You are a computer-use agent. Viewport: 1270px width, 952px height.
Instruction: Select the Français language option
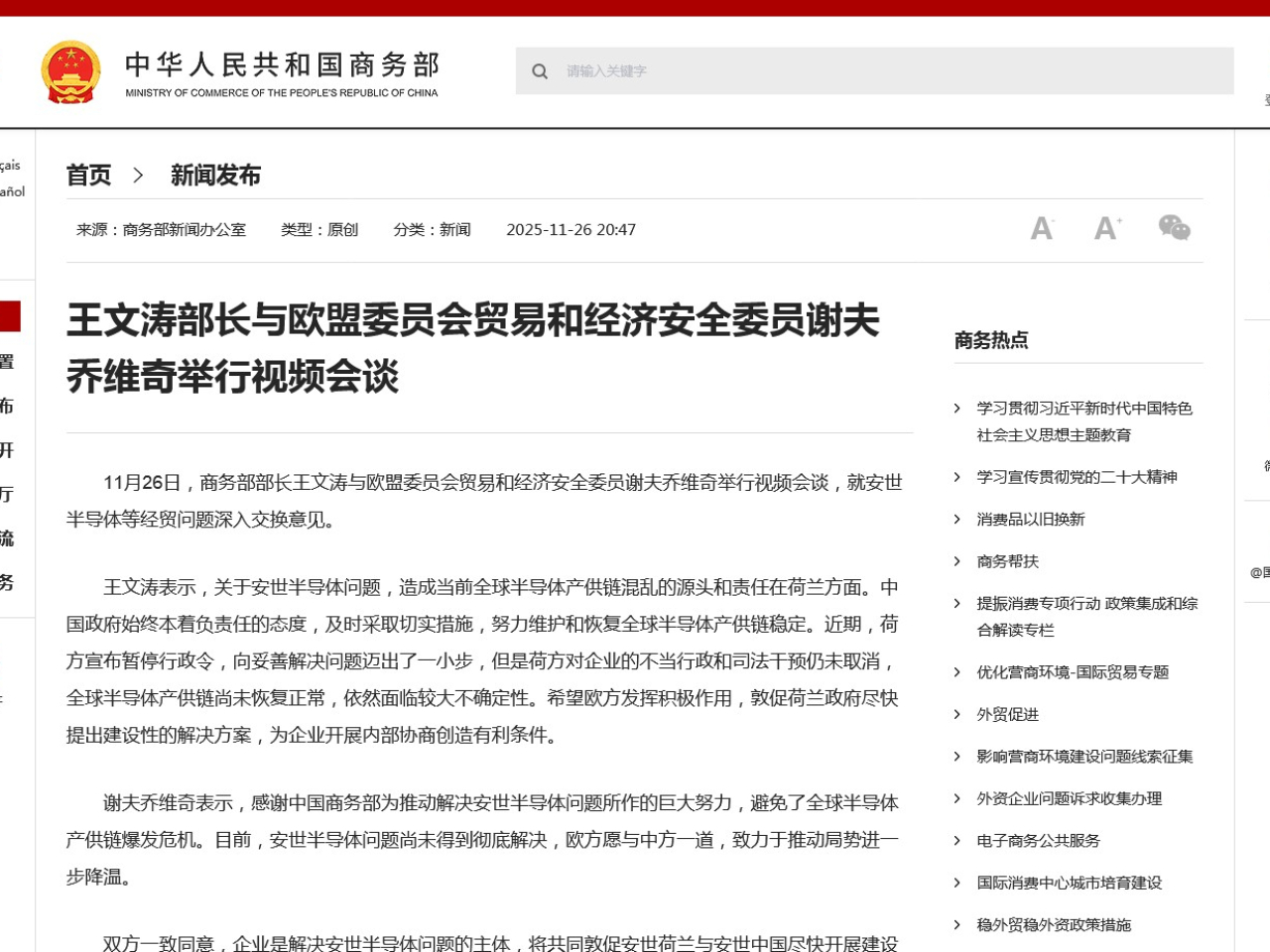(12, 165)
